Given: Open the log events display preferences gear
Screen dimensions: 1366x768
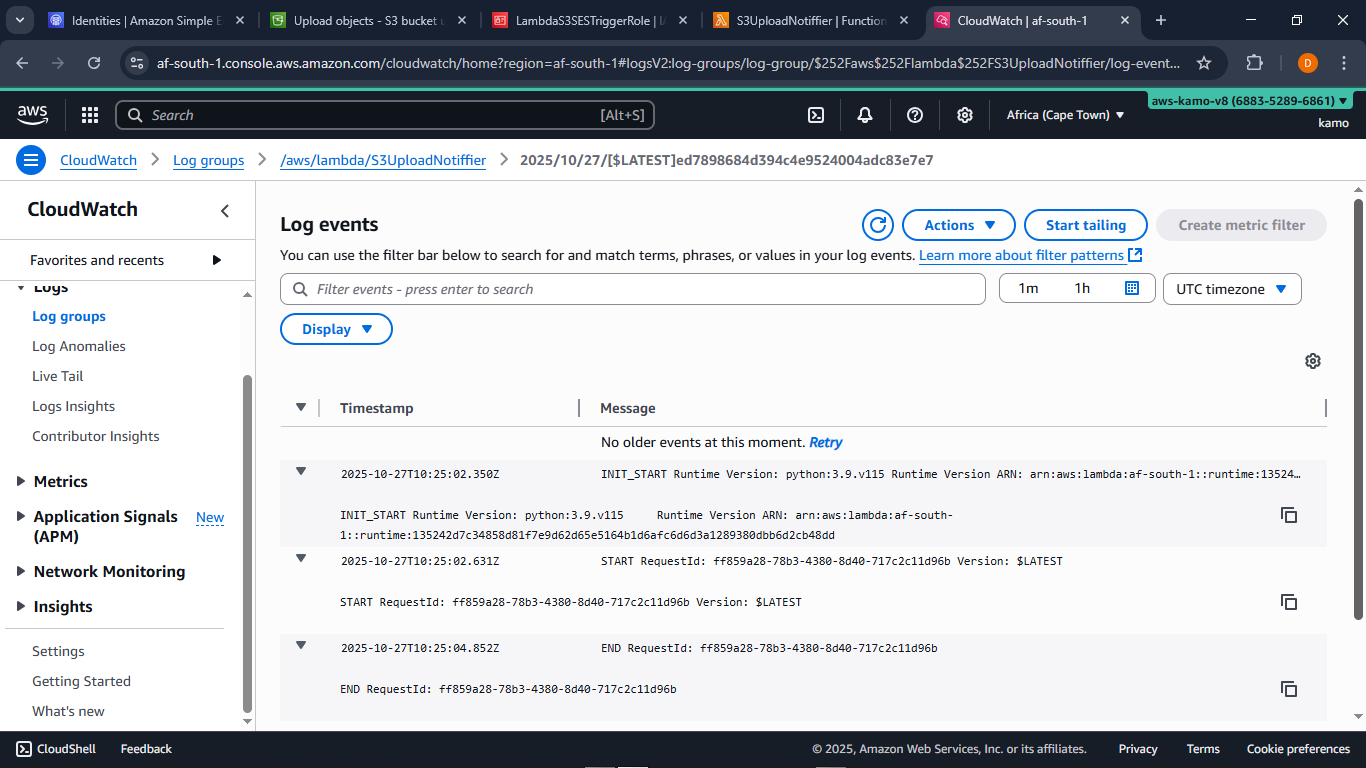Looking at the screenshot, I should click(x=1313, y=361).
